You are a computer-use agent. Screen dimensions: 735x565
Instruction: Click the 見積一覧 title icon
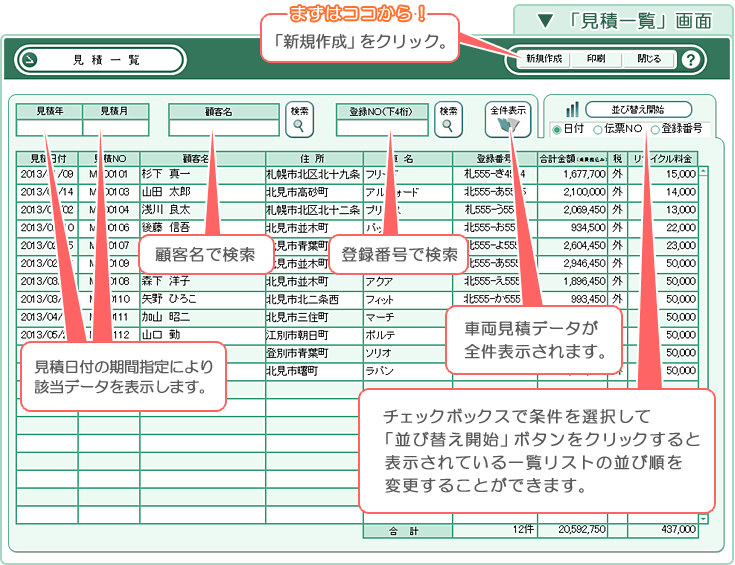30,60
